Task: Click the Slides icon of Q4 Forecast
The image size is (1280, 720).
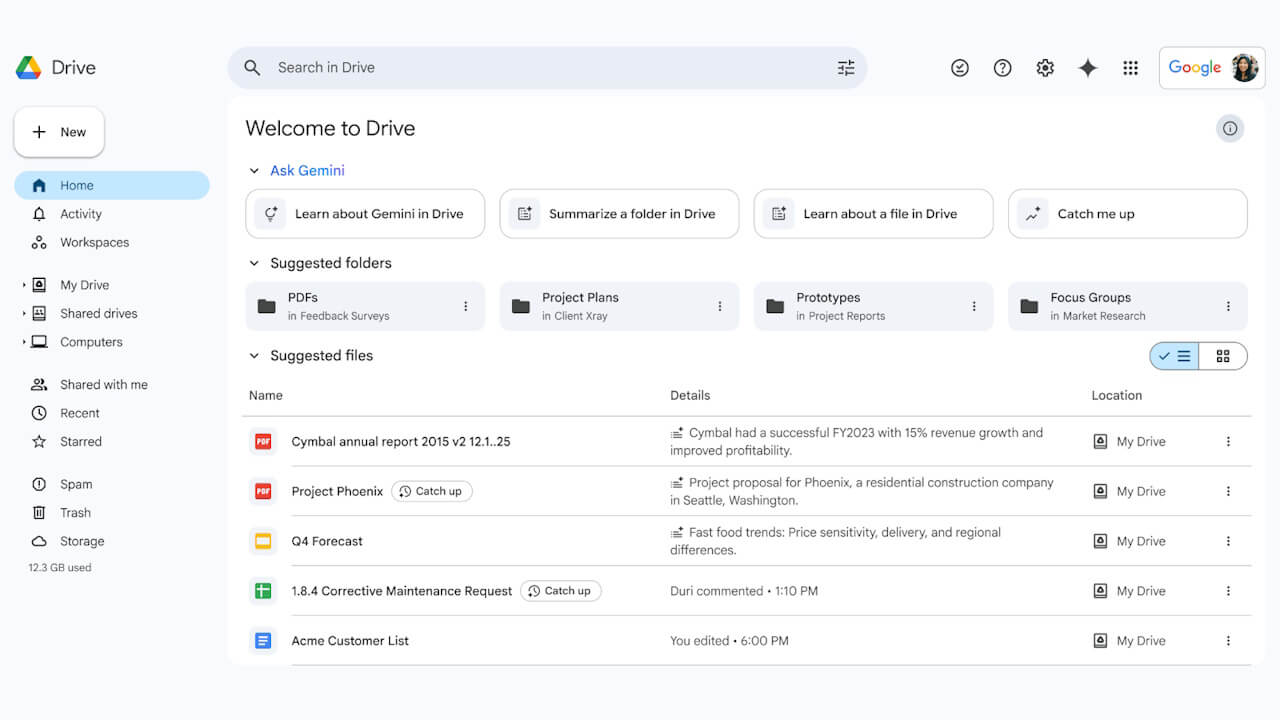Action: (263, 541)
